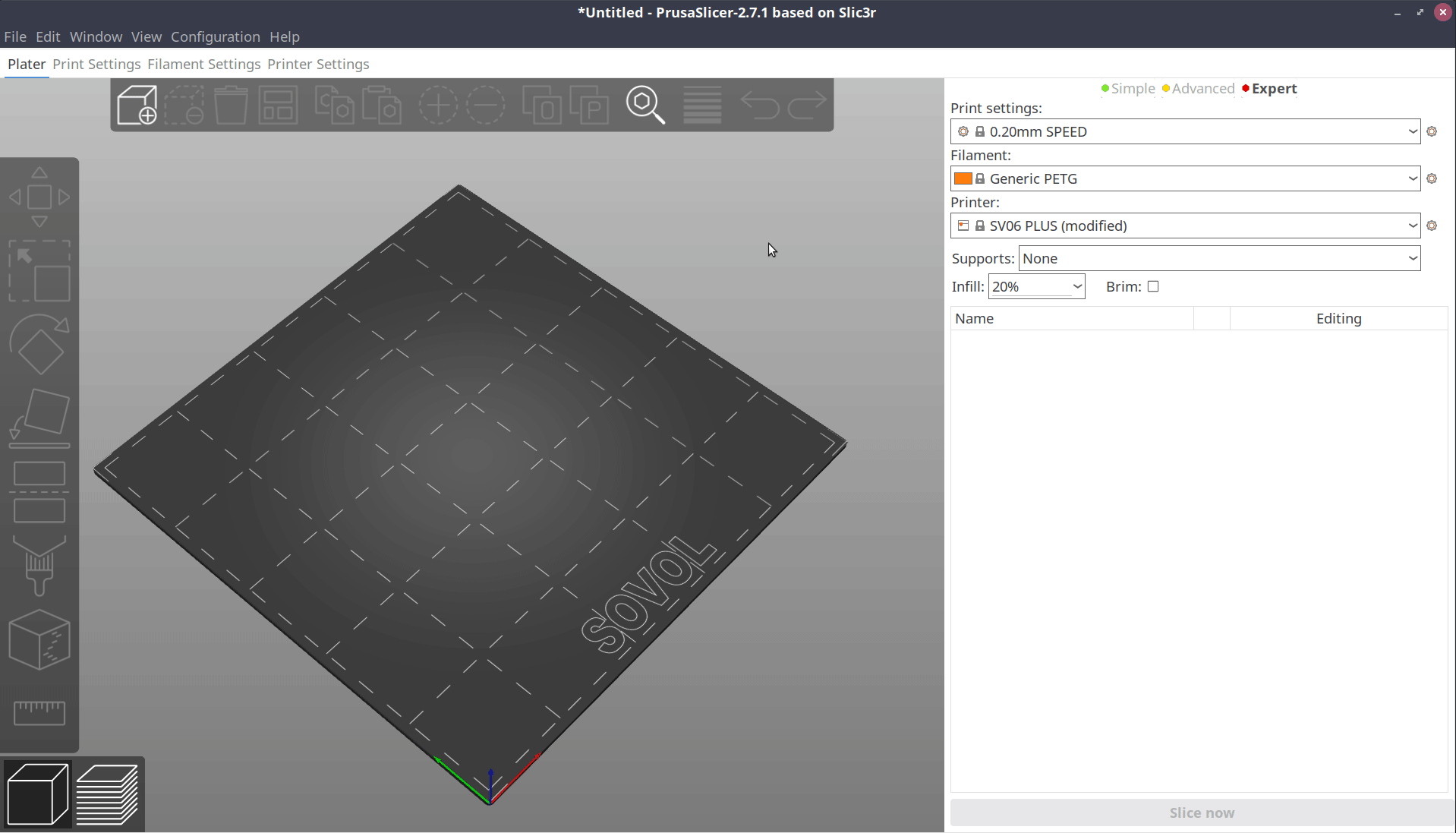Switch to the sliced layers preview
The width and height of the screenshot is (1456, 833).
107,794
